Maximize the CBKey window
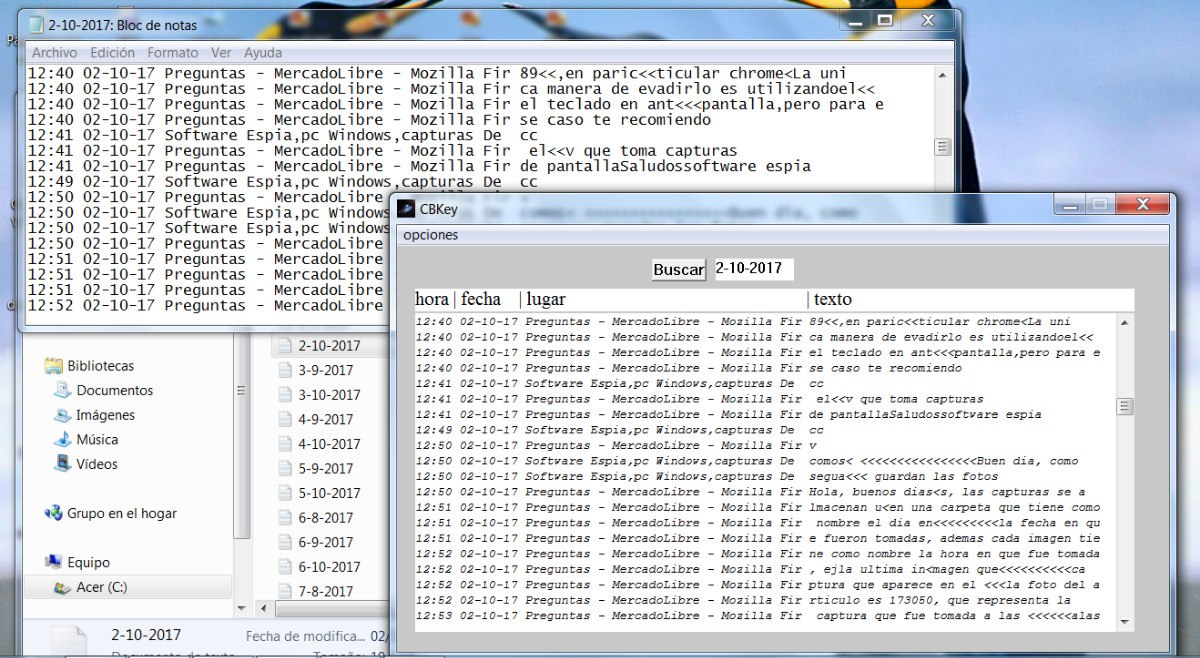 tap(1098, 205)
